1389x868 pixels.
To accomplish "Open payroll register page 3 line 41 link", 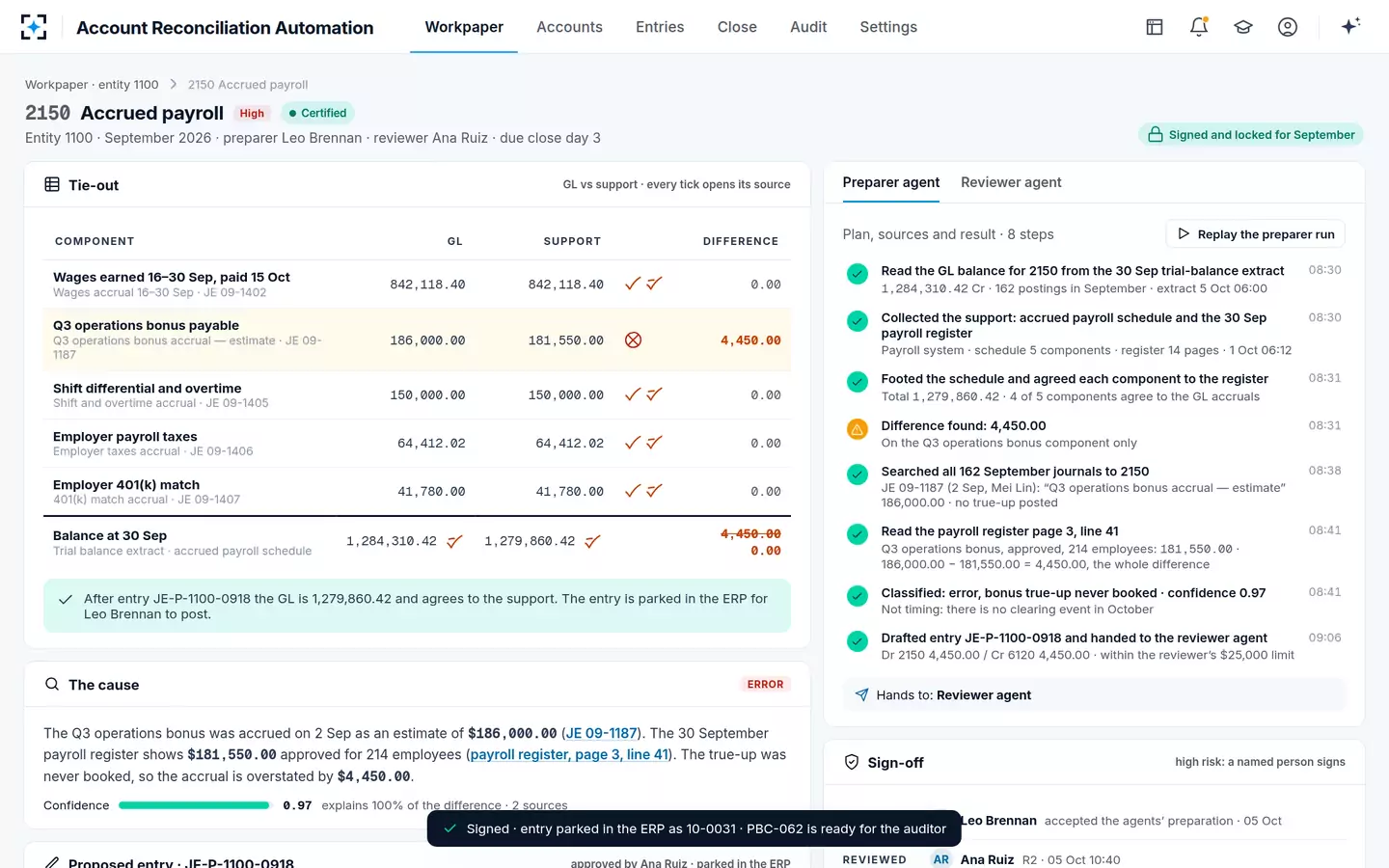I will point(569,754).
